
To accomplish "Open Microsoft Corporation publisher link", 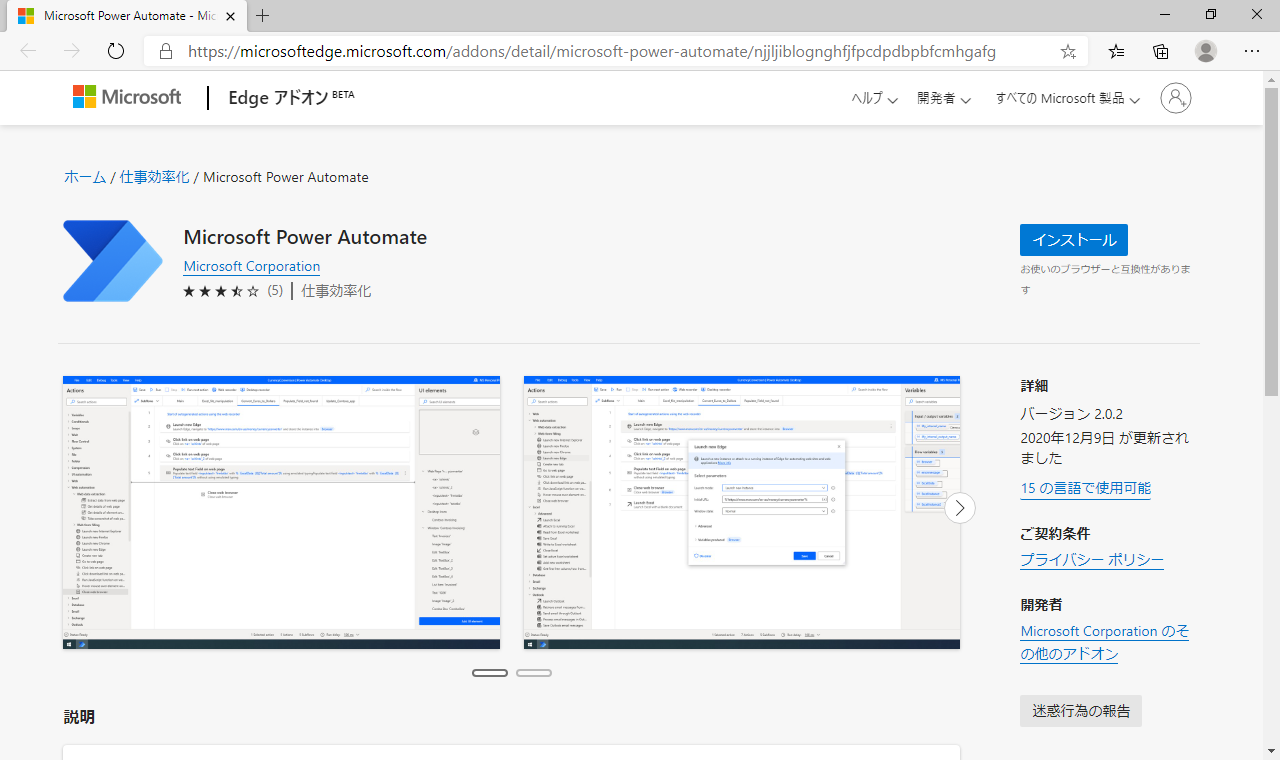I will coord(252,266).
